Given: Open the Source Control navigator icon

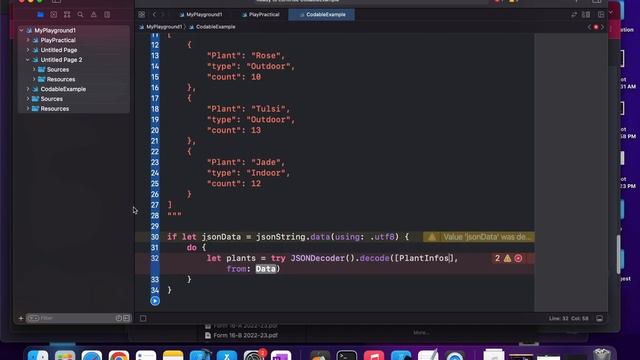Looking at the screenshot, I should [x=53, y=15].
